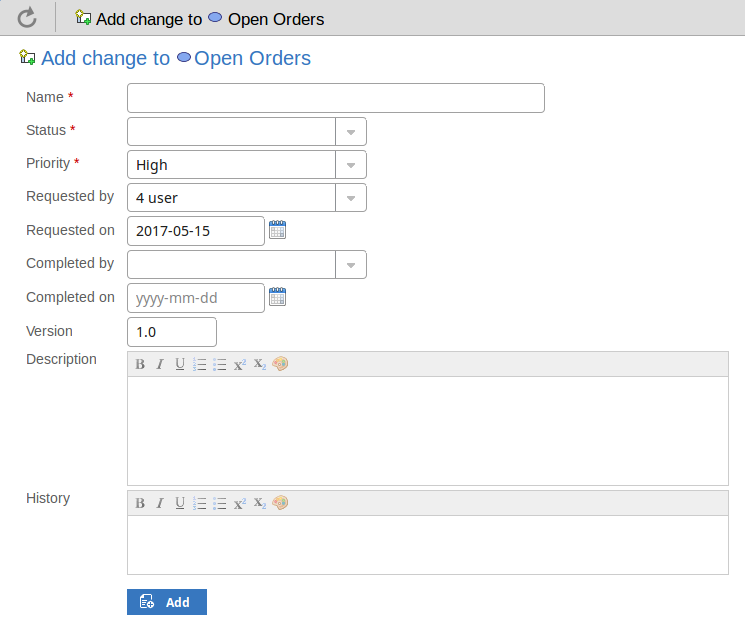This screenshot has width=745, height=627.
Task: Open the Completed by dropdown
Action: (x=351, y=265)
